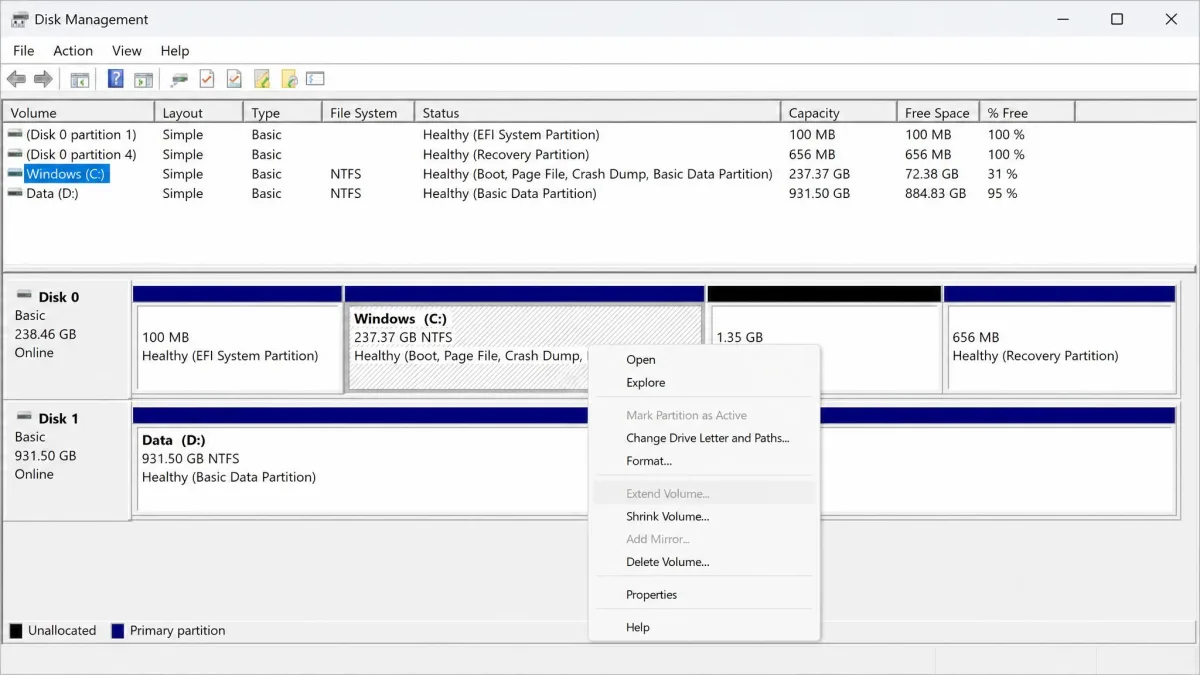The height and width of the screenshot is (675, 1200).
Task: Select the Disk 0 header panel
Action: click(67, 340)
